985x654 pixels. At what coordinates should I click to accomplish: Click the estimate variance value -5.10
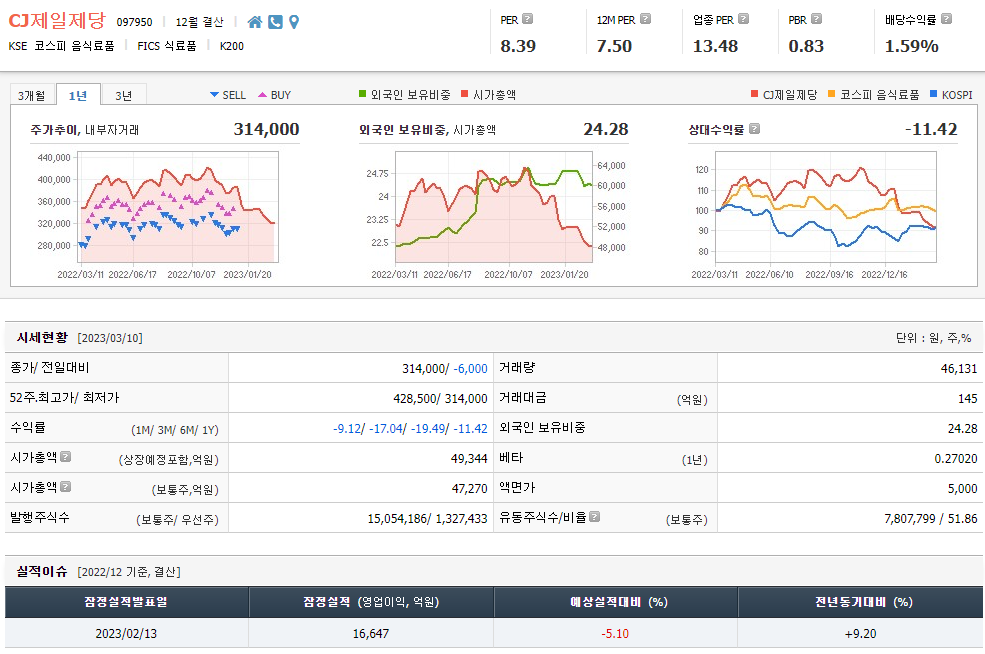(x=615, y=633)
